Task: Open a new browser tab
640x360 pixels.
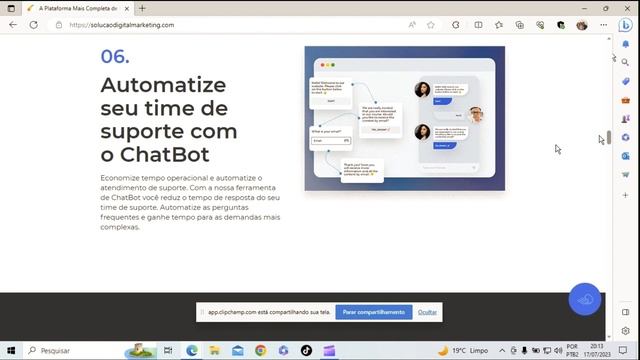Action: click(142, 8)
